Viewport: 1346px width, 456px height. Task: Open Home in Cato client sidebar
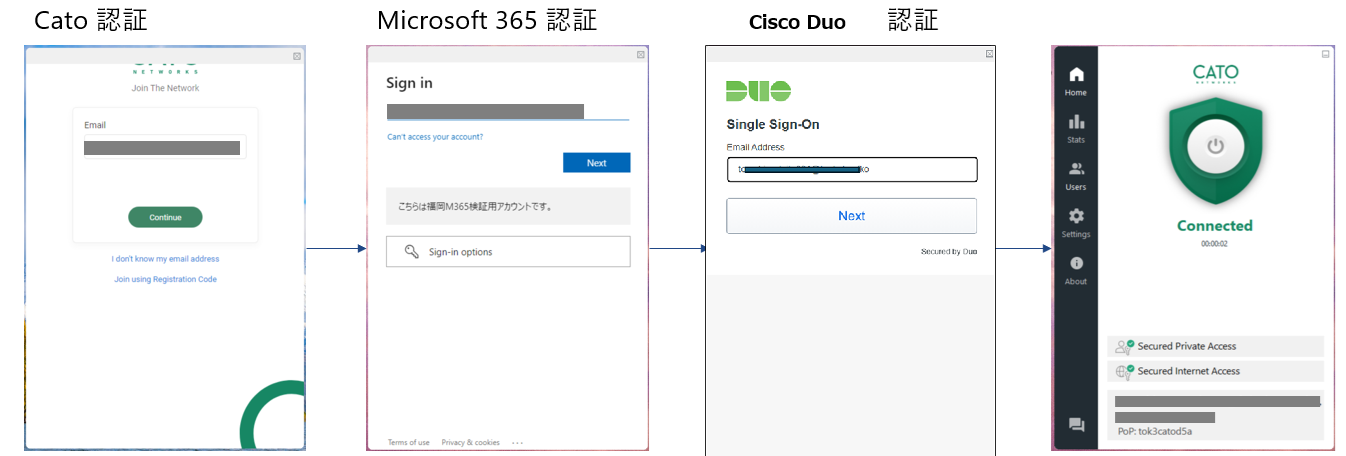coord(1076,80)
